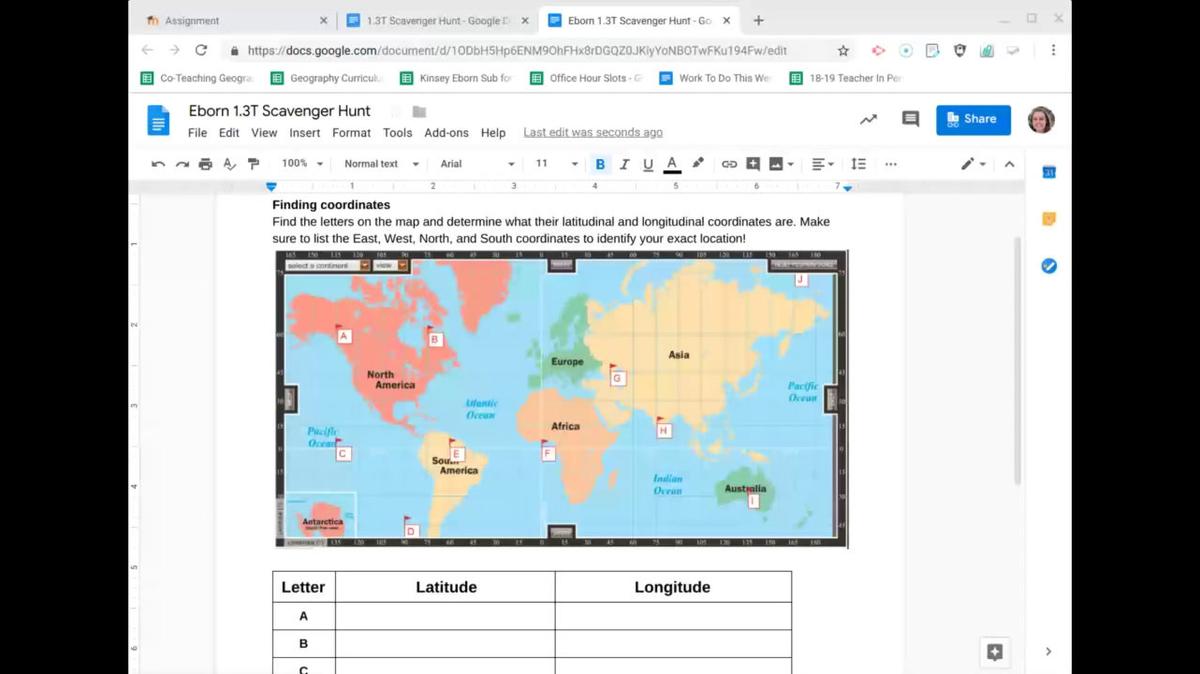Screen dimensions: 1200x674
Task: Open Chrome's three-dot menu
Action: click(1053, 50)
